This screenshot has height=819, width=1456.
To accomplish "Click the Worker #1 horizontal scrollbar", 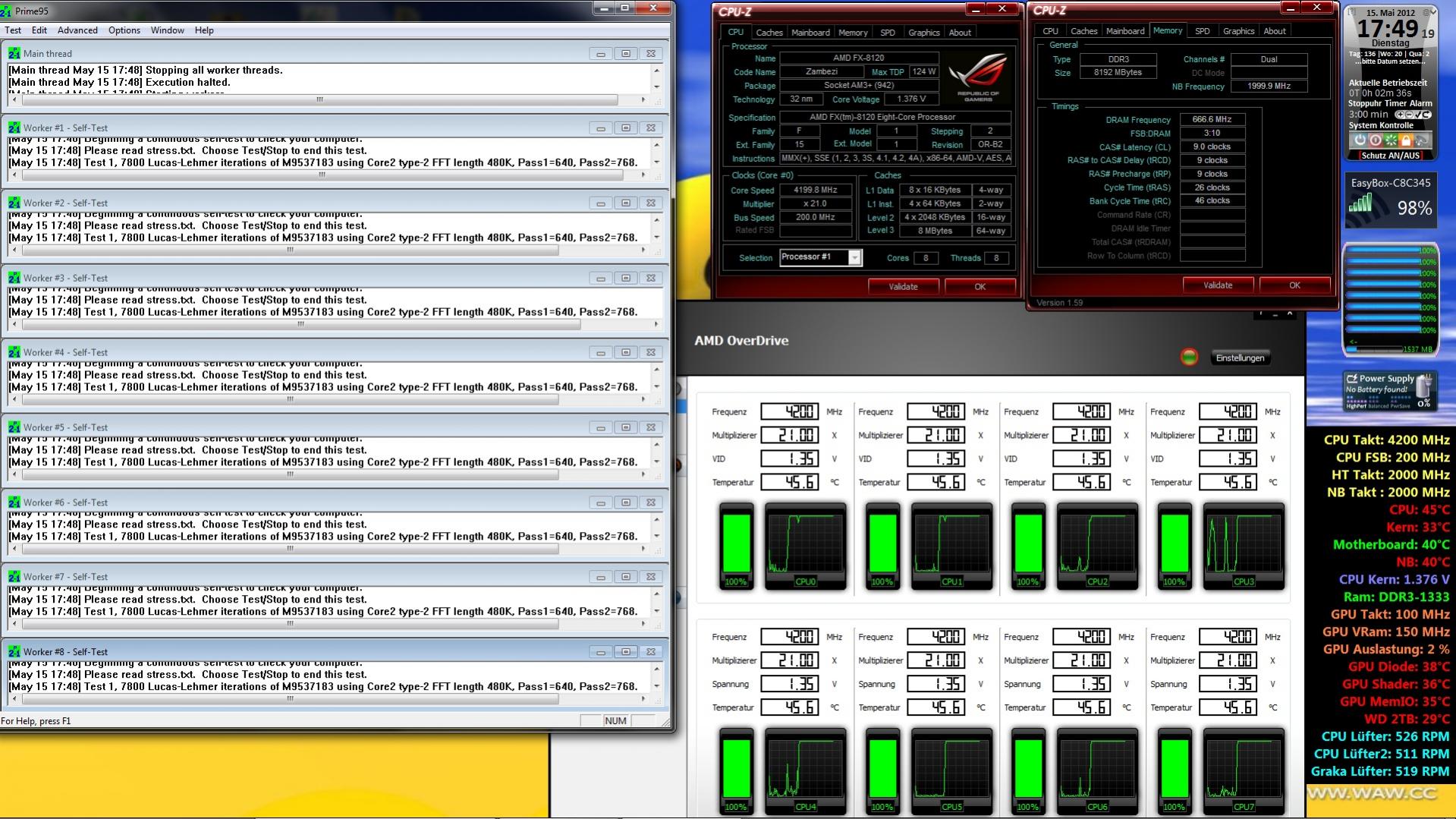I will point(326,175).
